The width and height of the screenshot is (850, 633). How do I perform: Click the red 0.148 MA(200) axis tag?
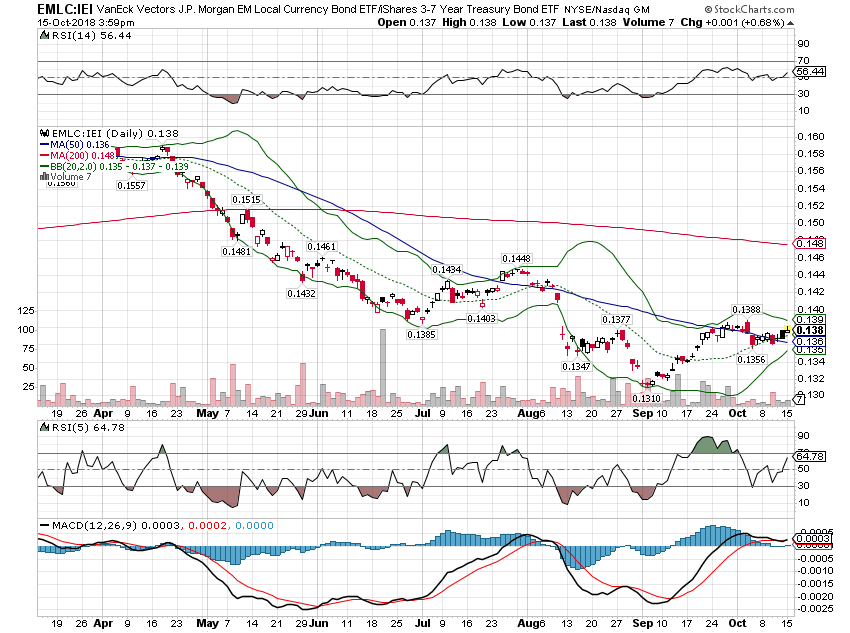[809, 243]
